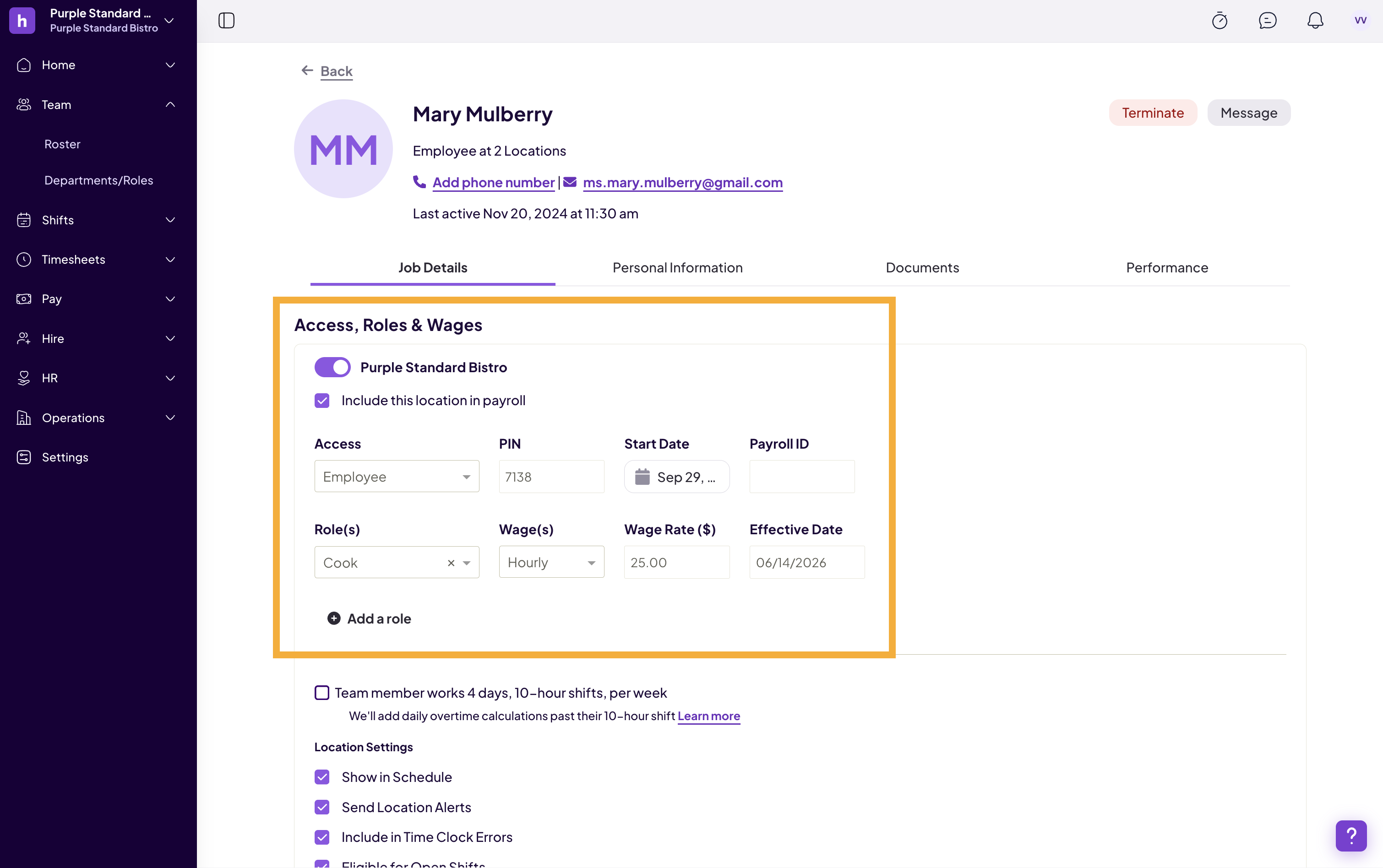
Task: Open Roster in the Team menu
Action: click(x=63, y=144)
